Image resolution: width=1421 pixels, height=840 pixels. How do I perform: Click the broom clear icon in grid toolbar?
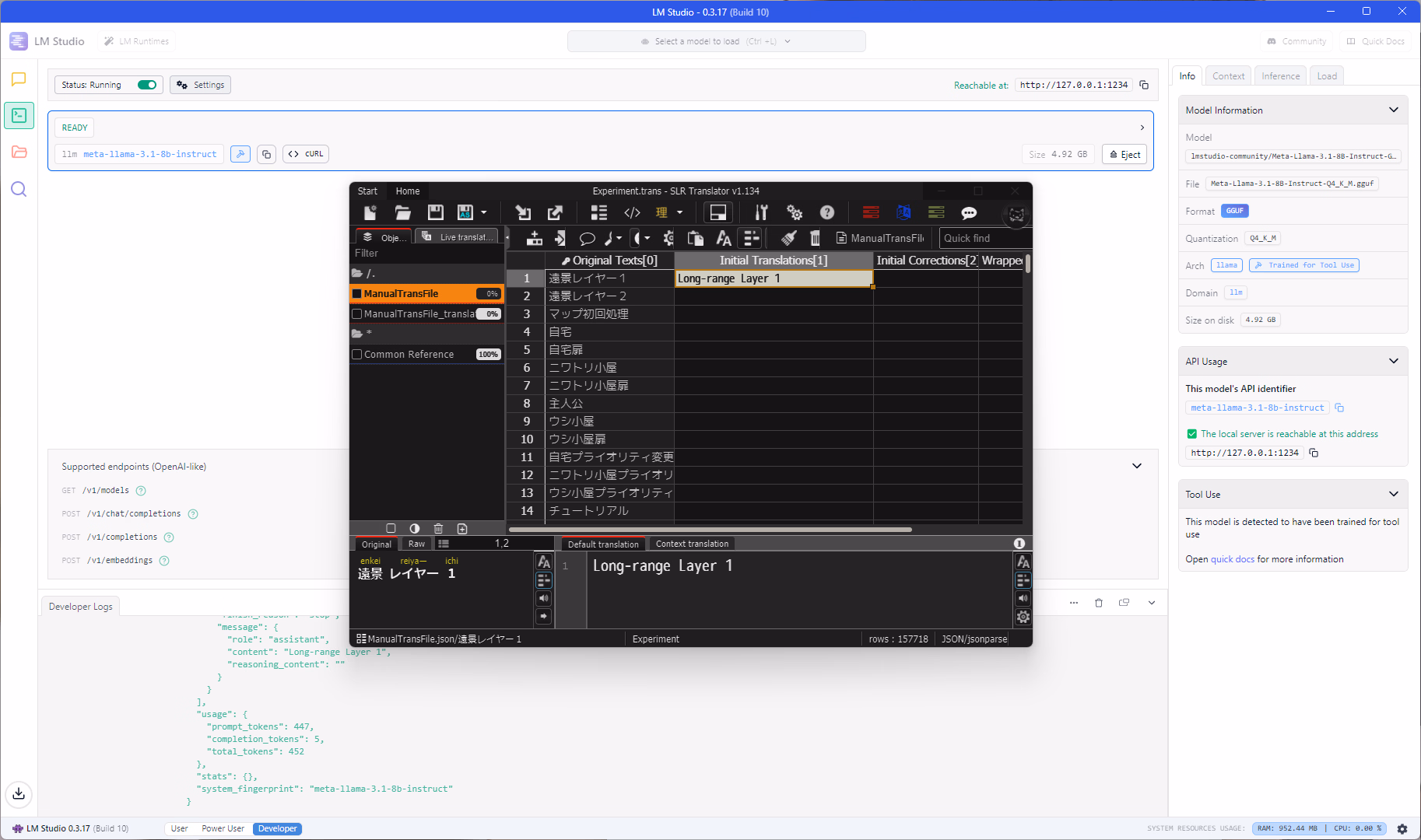click(788, 238)
